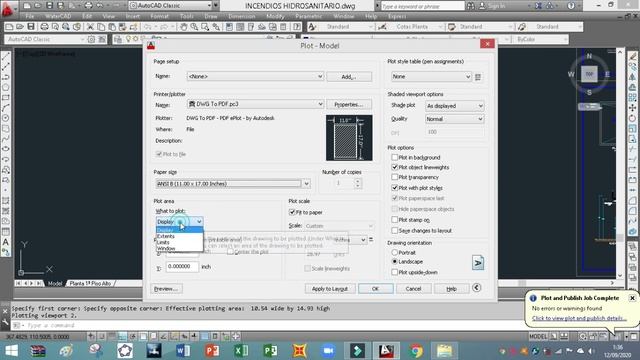The width and height of the screenshot is (640, 360).
Task: Open the File menu
Action: pos(30,16)
